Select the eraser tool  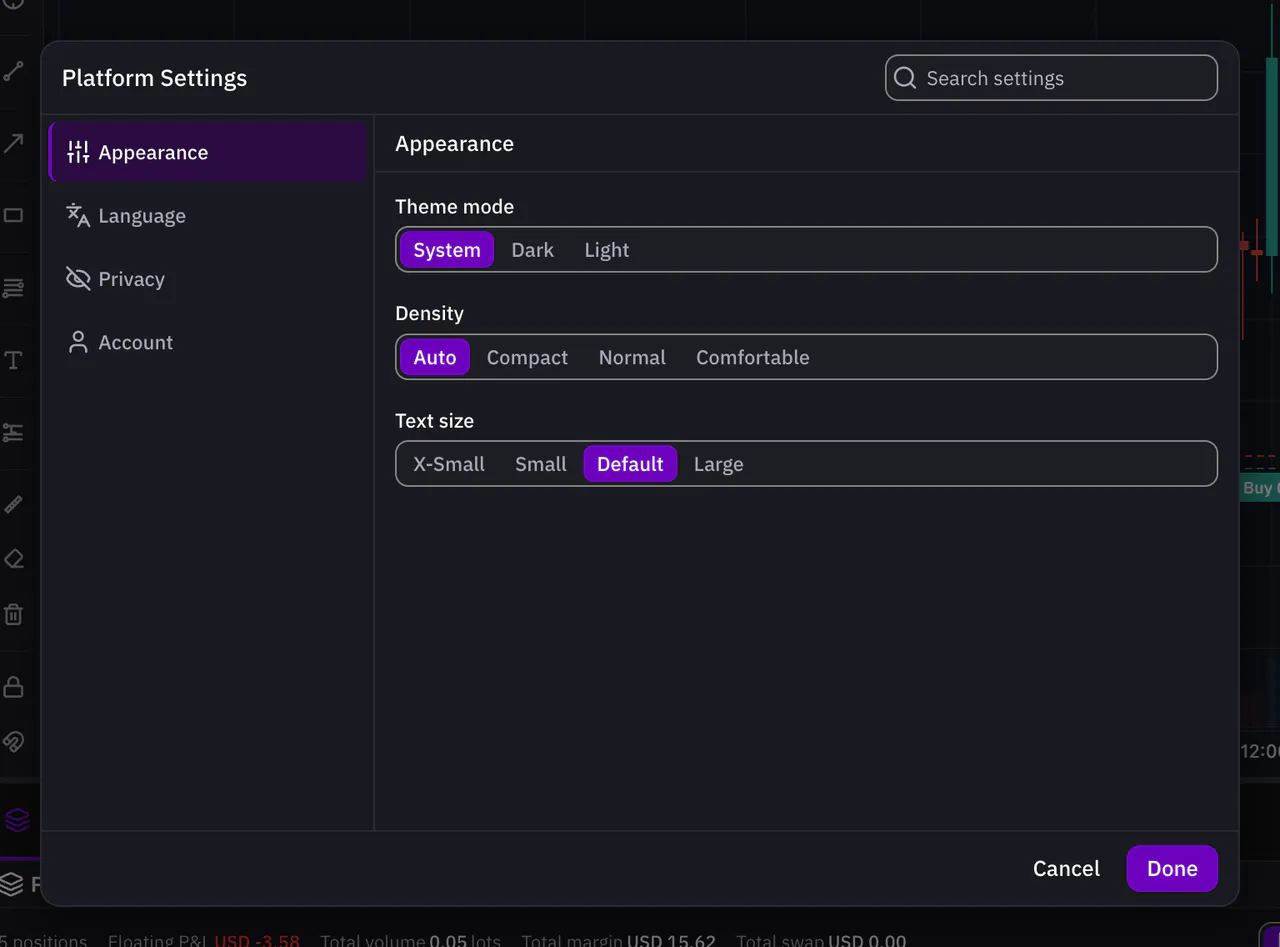click(13, 558)
